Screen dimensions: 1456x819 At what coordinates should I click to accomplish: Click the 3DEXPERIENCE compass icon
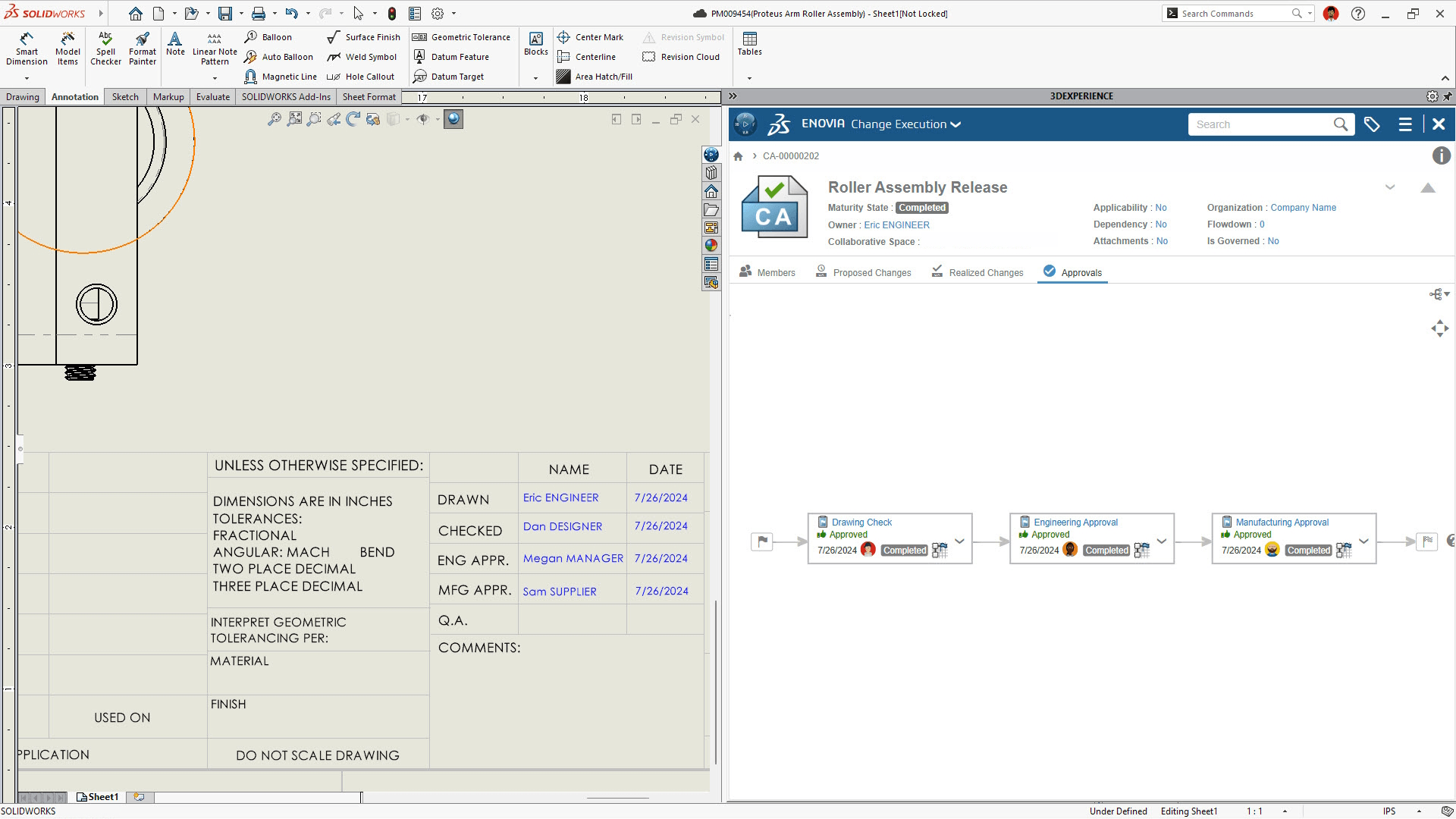[x=745, y=124]
